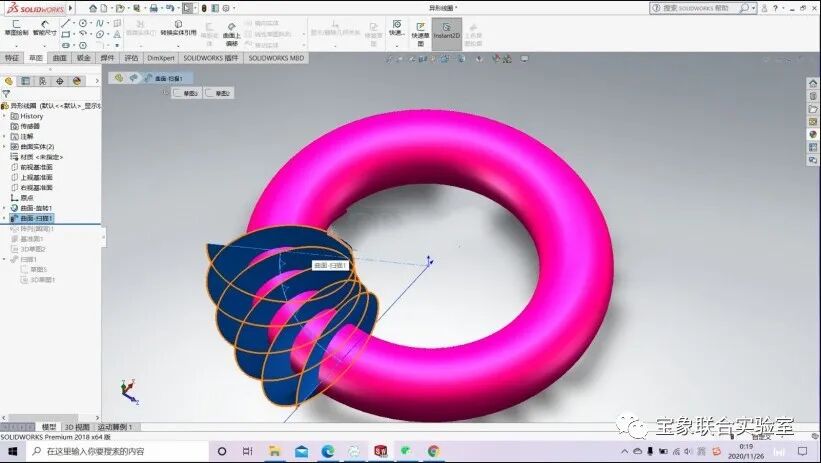Viewport: 821px width, 463px height.
Task: Switch to the 草图 sketch tab
Action: coord(36,58)
